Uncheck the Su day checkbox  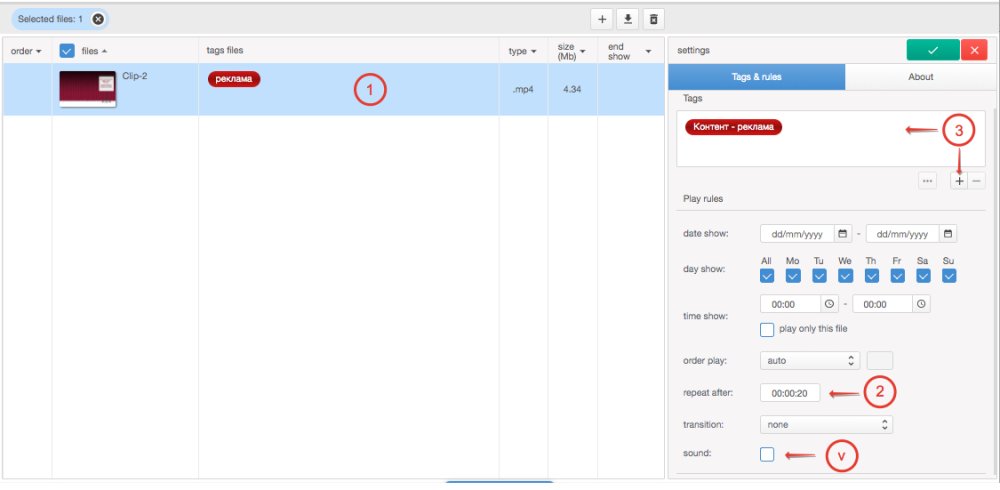[949, 276]
